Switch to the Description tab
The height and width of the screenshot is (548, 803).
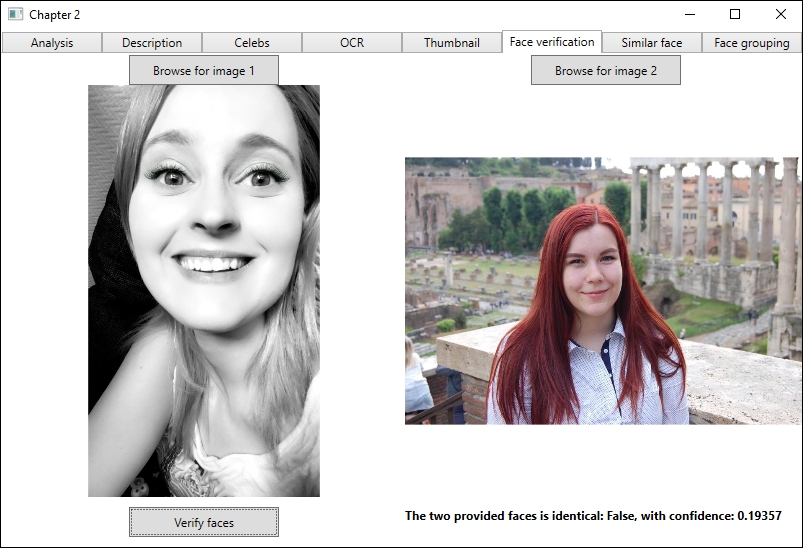coord(152,43)
